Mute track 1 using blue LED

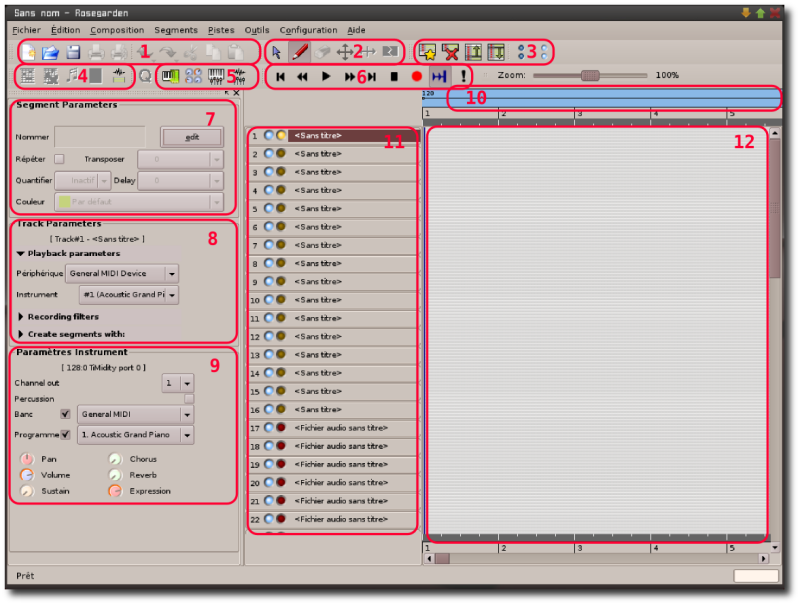(268, 136)
